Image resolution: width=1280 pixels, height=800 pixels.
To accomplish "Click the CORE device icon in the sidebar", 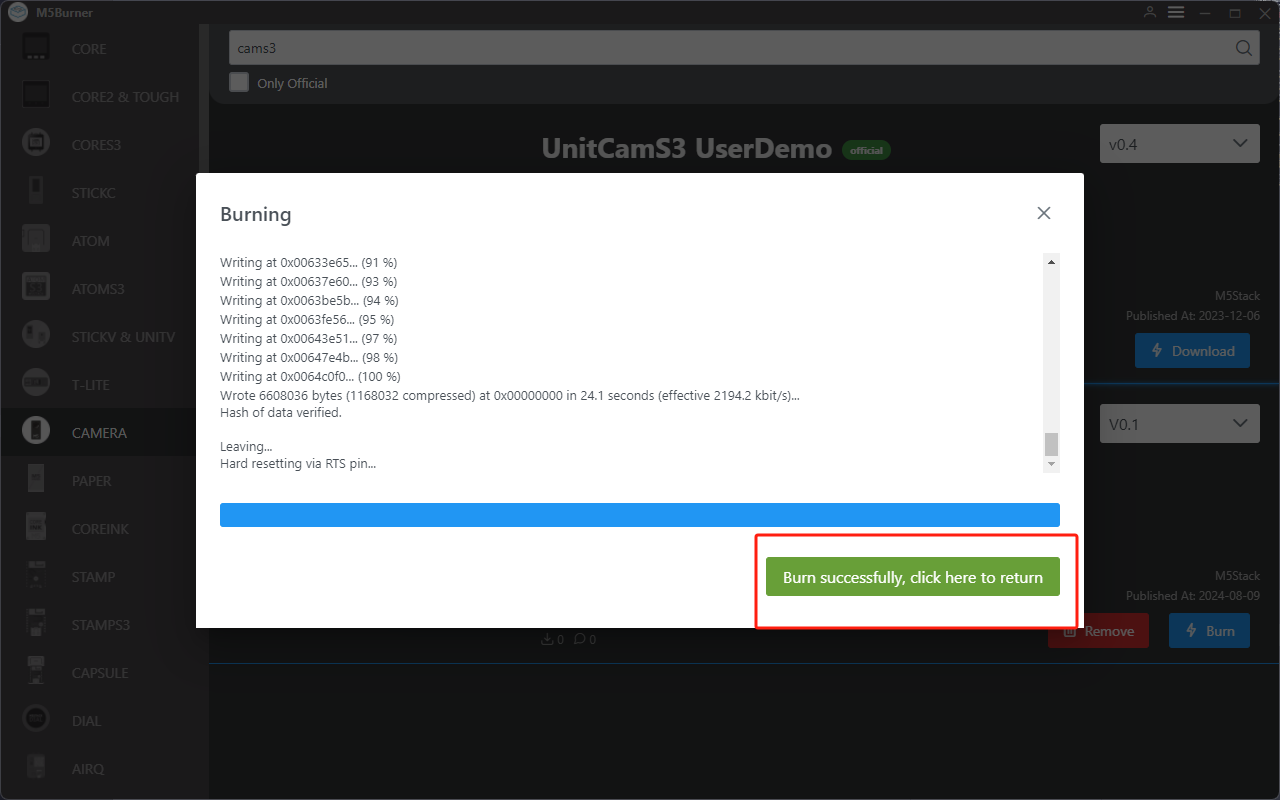I will [36, 47].
